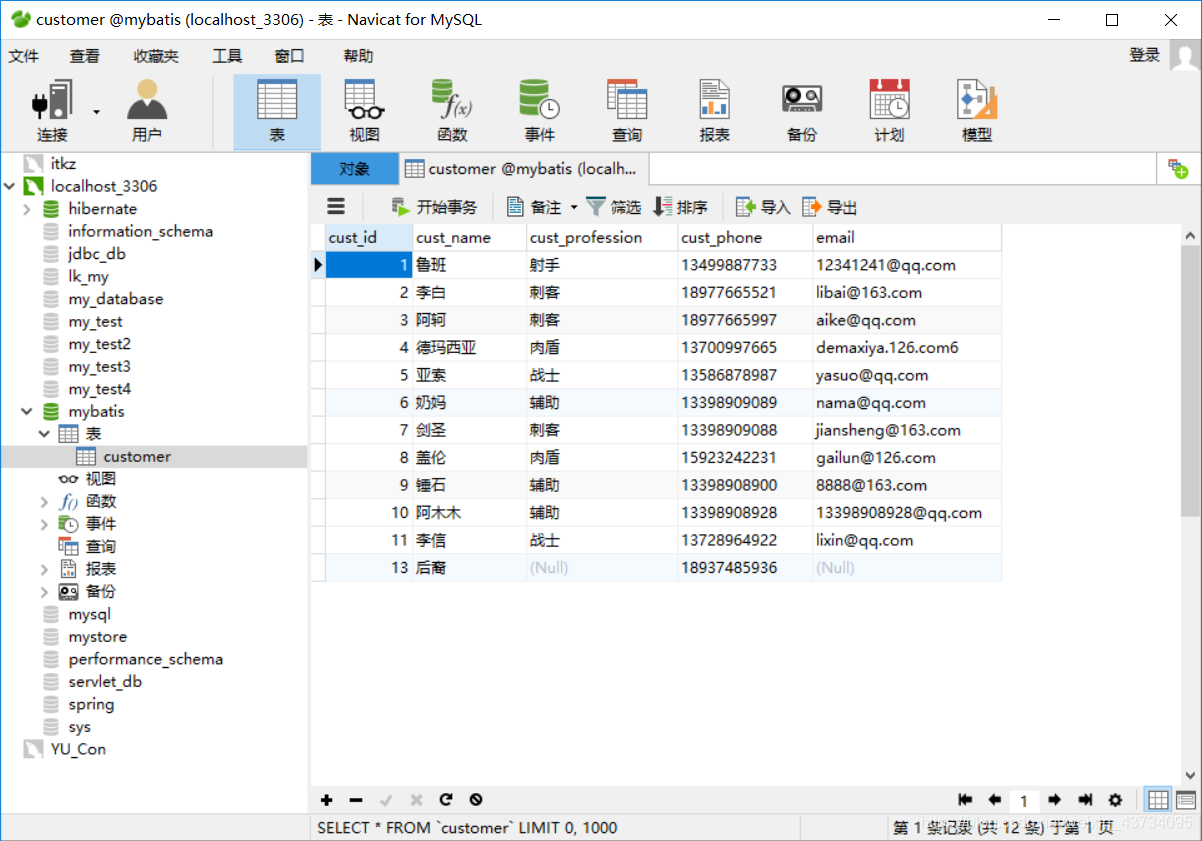Screen dimensions: 1202x841
Task: Select the YU_Con connection
Action: pos(78,749)
